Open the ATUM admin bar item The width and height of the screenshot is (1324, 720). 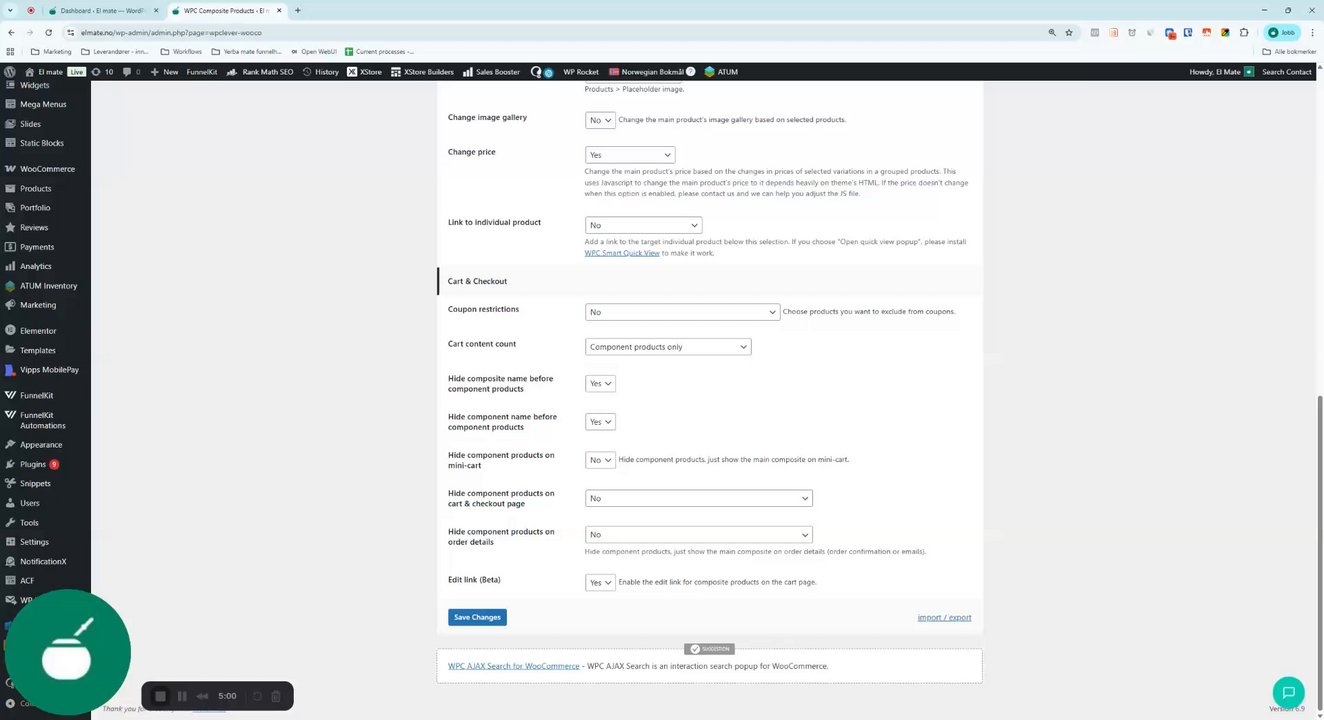point(721,72)
